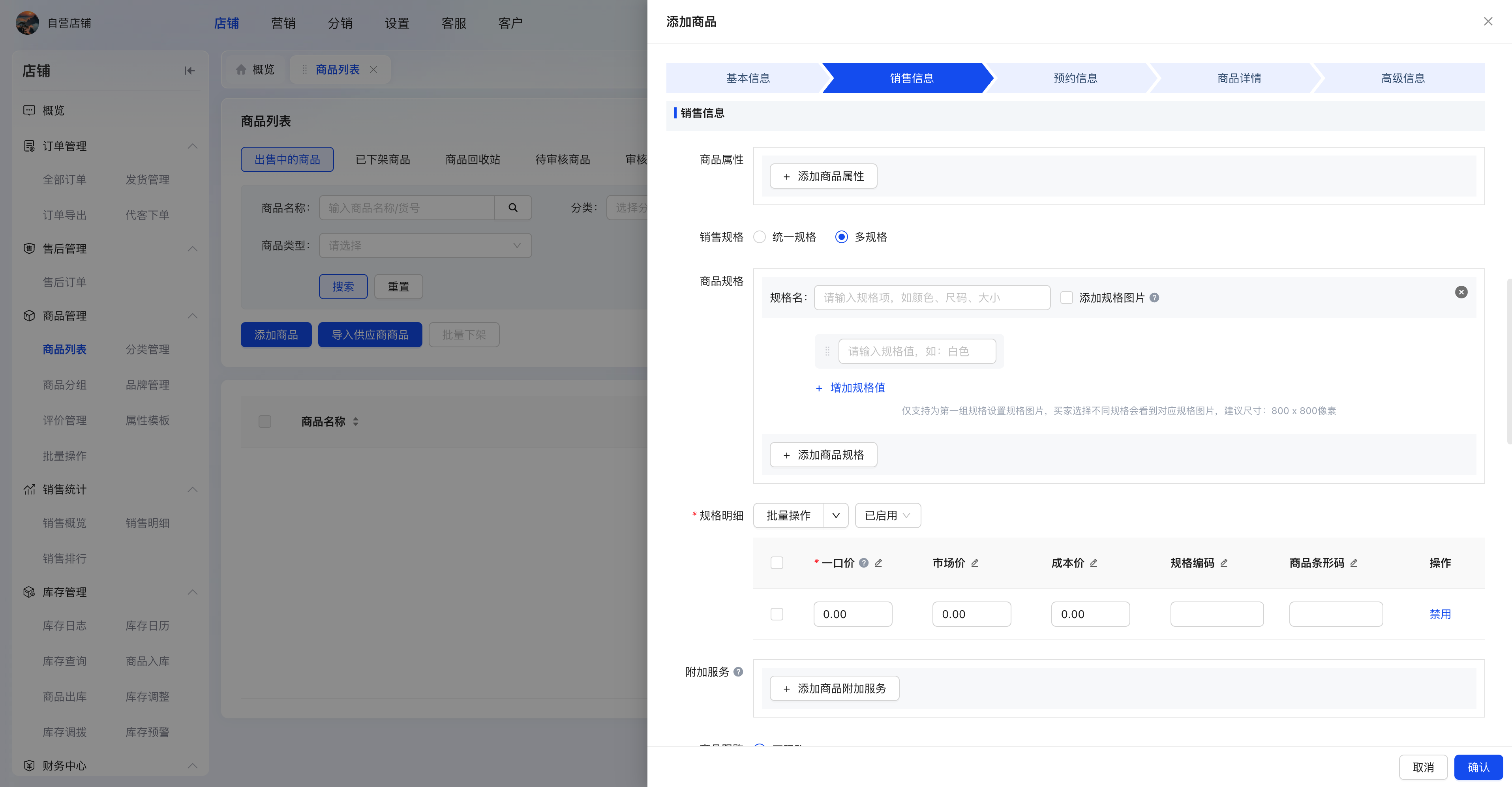Select the 统一规格 radio option
This screenshot has width=1512, height=787.
[760, 237]
